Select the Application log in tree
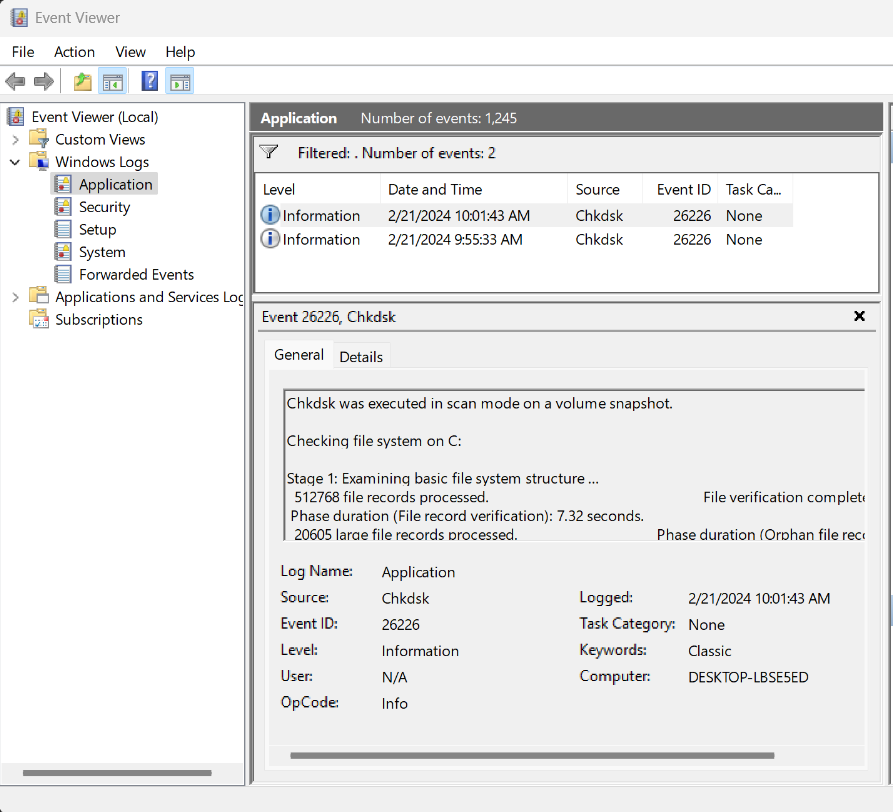Screen dimensions: 893x812 tap(104, 184)
